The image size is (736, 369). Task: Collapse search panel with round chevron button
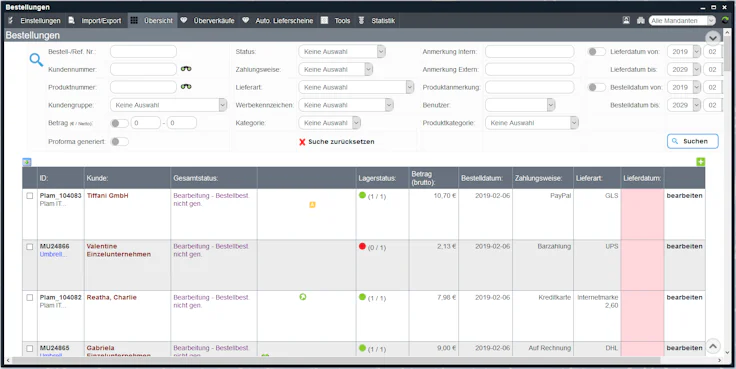(x=713, y=38)
